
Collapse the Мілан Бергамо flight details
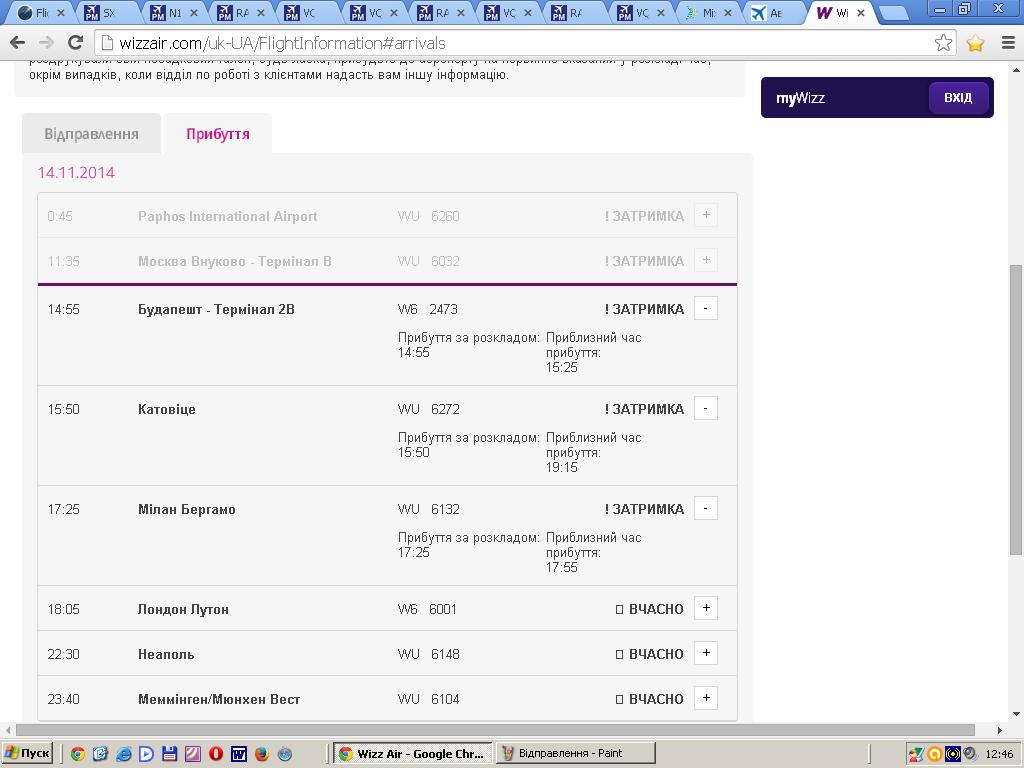pyautogui.click(x=705, y=509)
